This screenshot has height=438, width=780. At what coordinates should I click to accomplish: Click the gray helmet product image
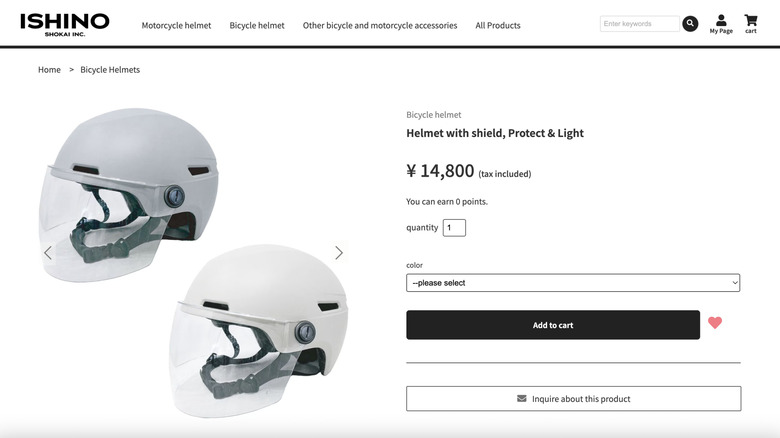(129, 194)
